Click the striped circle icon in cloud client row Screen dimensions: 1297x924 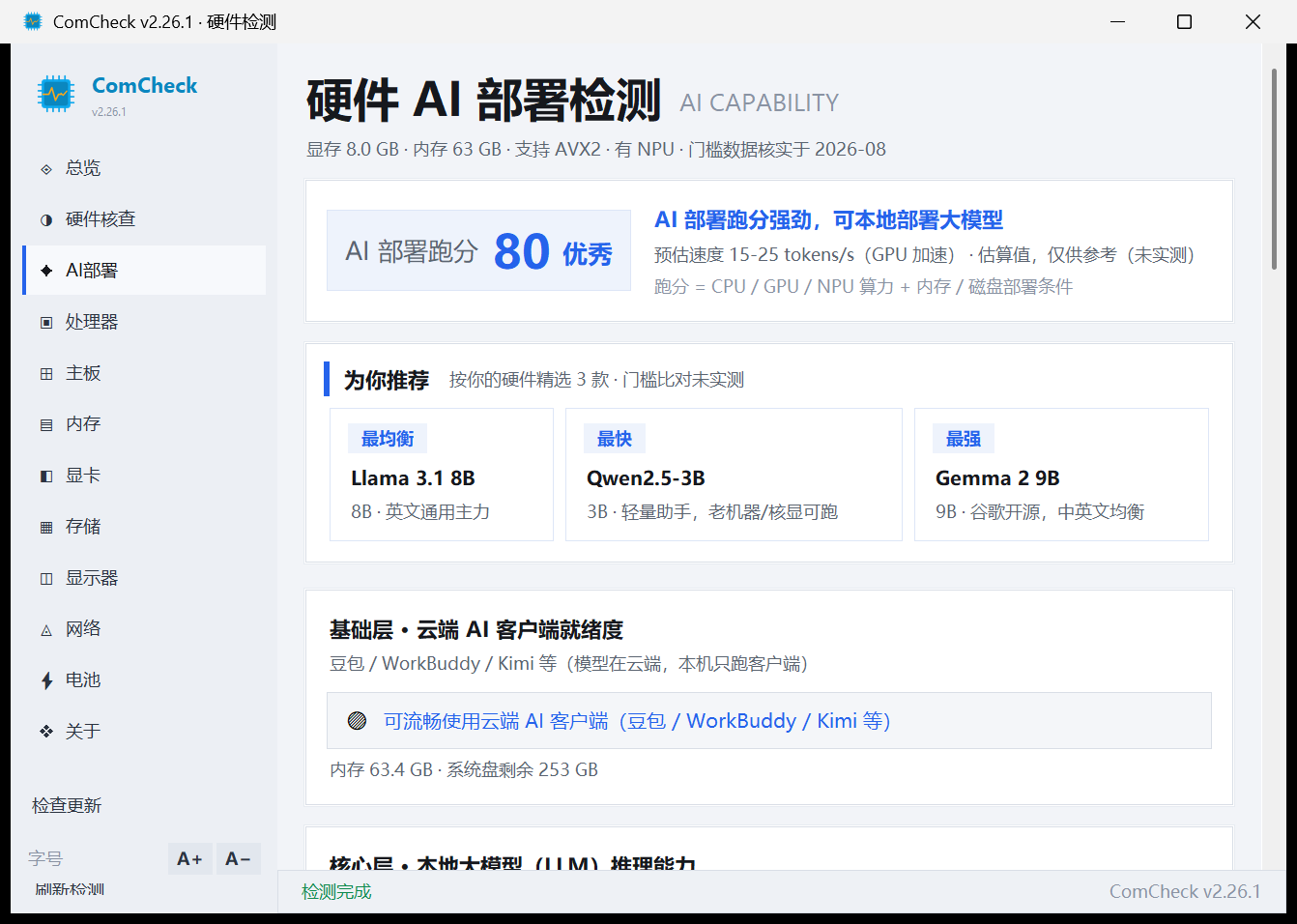tap(357, 720)
